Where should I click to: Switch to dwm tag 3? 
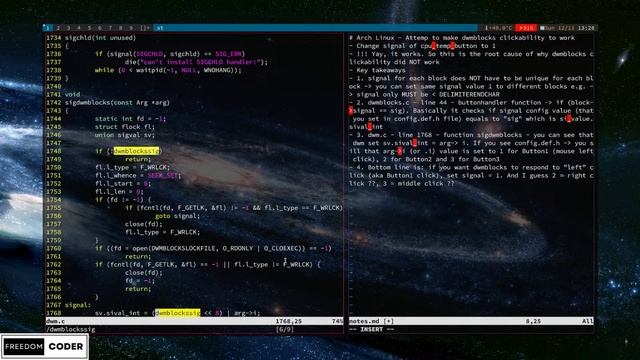[69, 28]
